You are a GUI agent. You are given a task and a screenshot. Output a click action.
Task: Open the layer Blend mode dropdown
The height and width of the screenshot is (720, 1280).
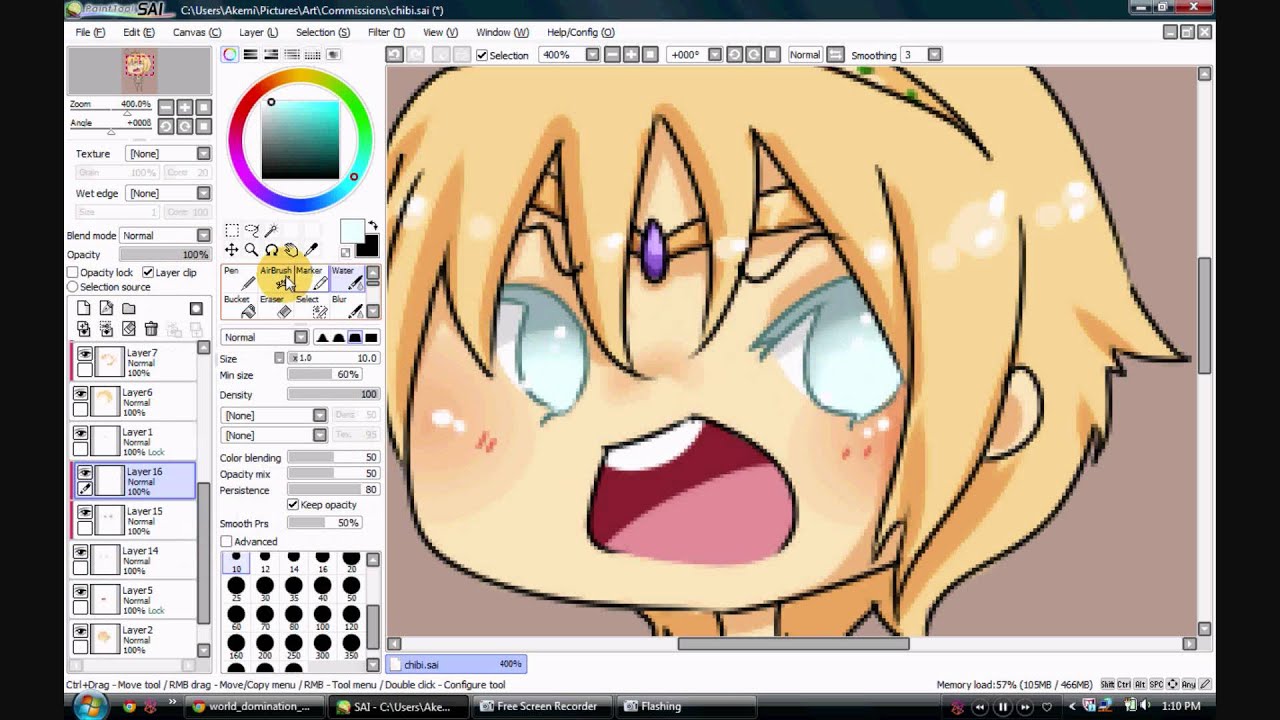point(165,236)
